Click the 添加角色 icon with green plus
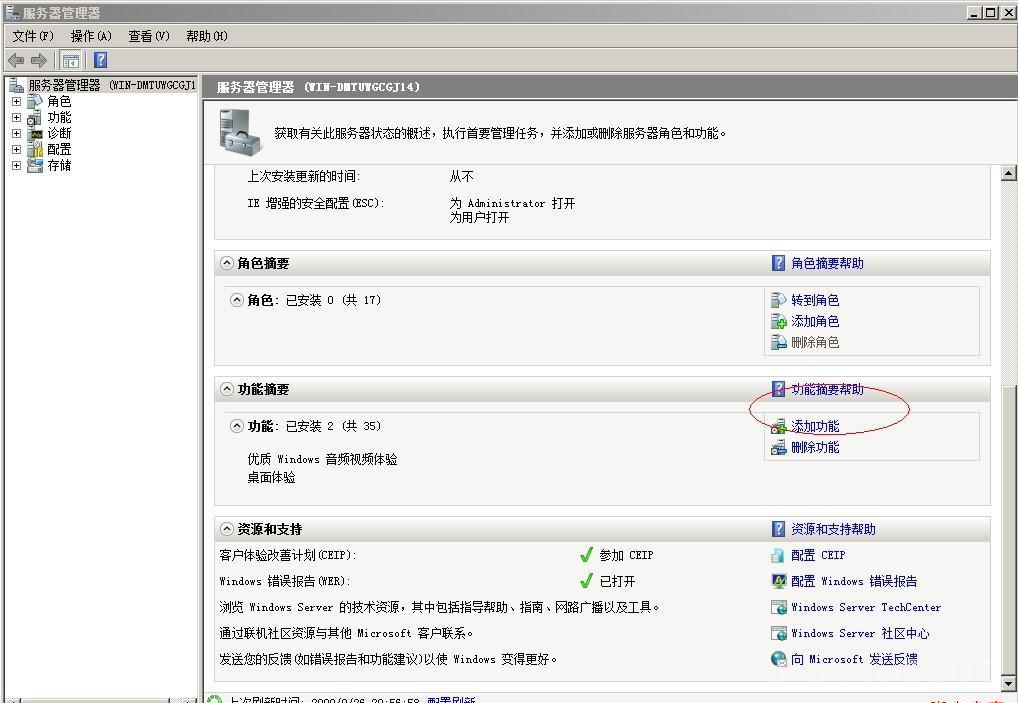 click(x=778, y=321)
